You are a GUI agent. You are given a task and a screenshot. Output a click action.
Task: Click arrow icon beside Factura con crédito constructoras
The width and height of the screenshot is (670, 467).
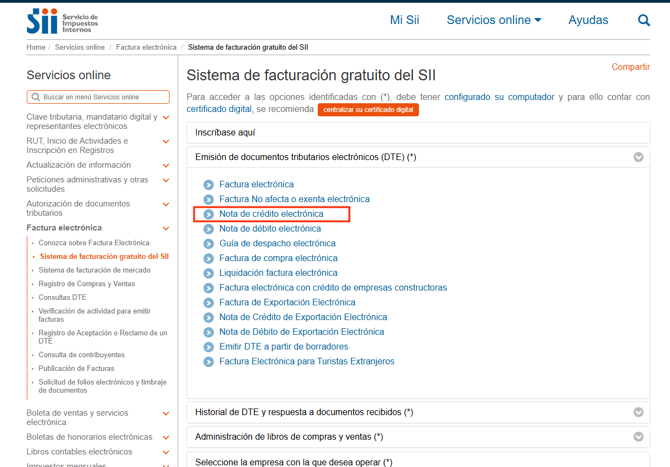209,288
